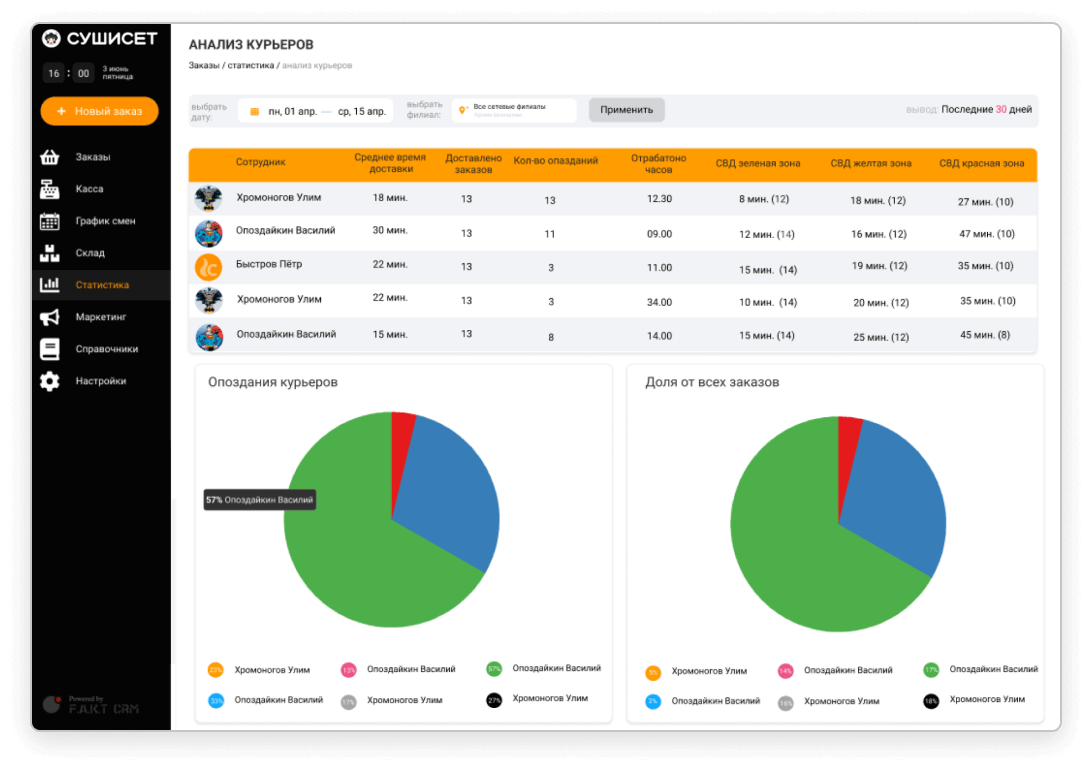Click orange legend dot in Опоздания курьеров chart
This screenshot has width=1092, height=770.
[216, 670]
